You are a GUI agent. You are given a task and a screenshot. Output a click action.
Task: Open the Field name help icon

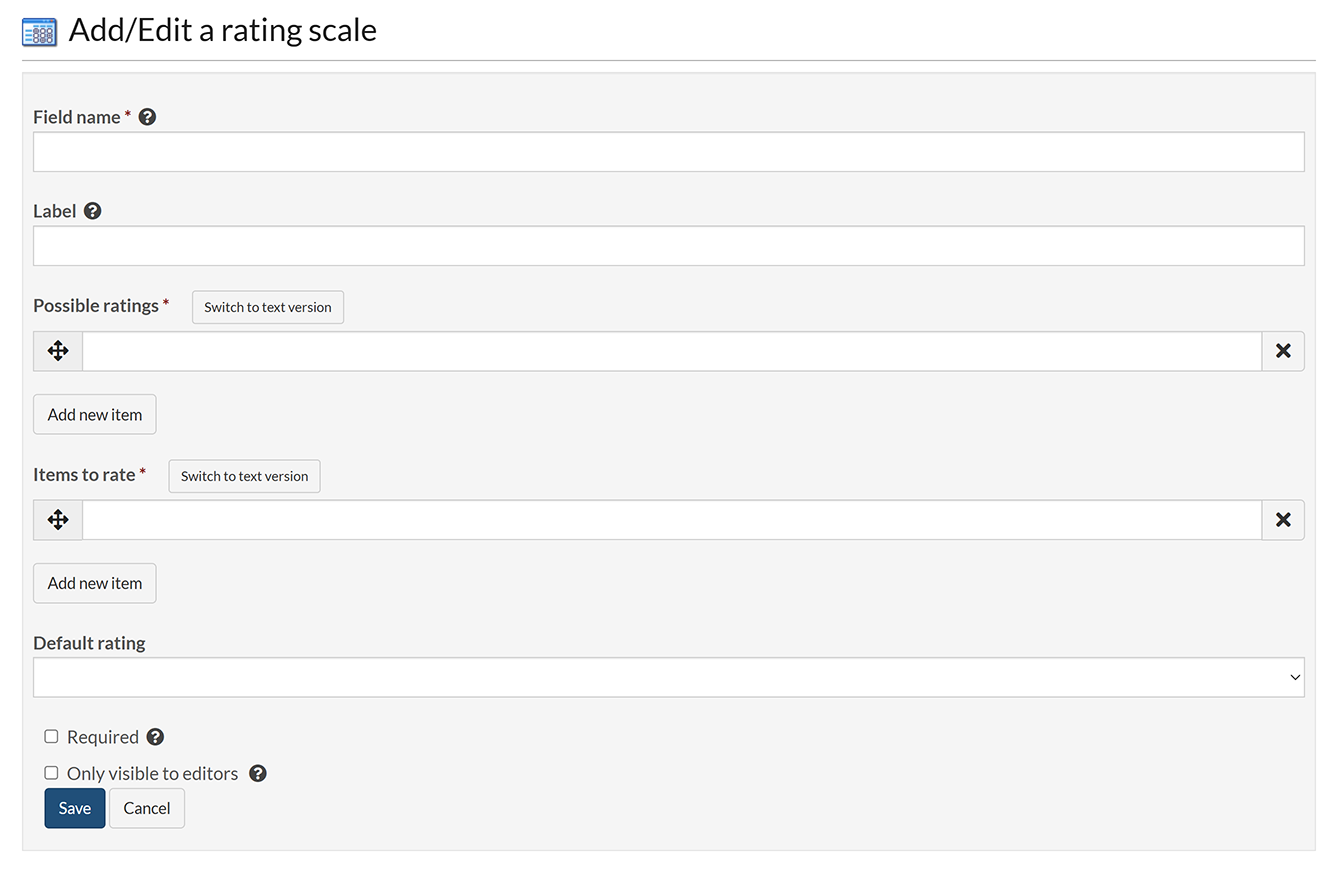147,117
